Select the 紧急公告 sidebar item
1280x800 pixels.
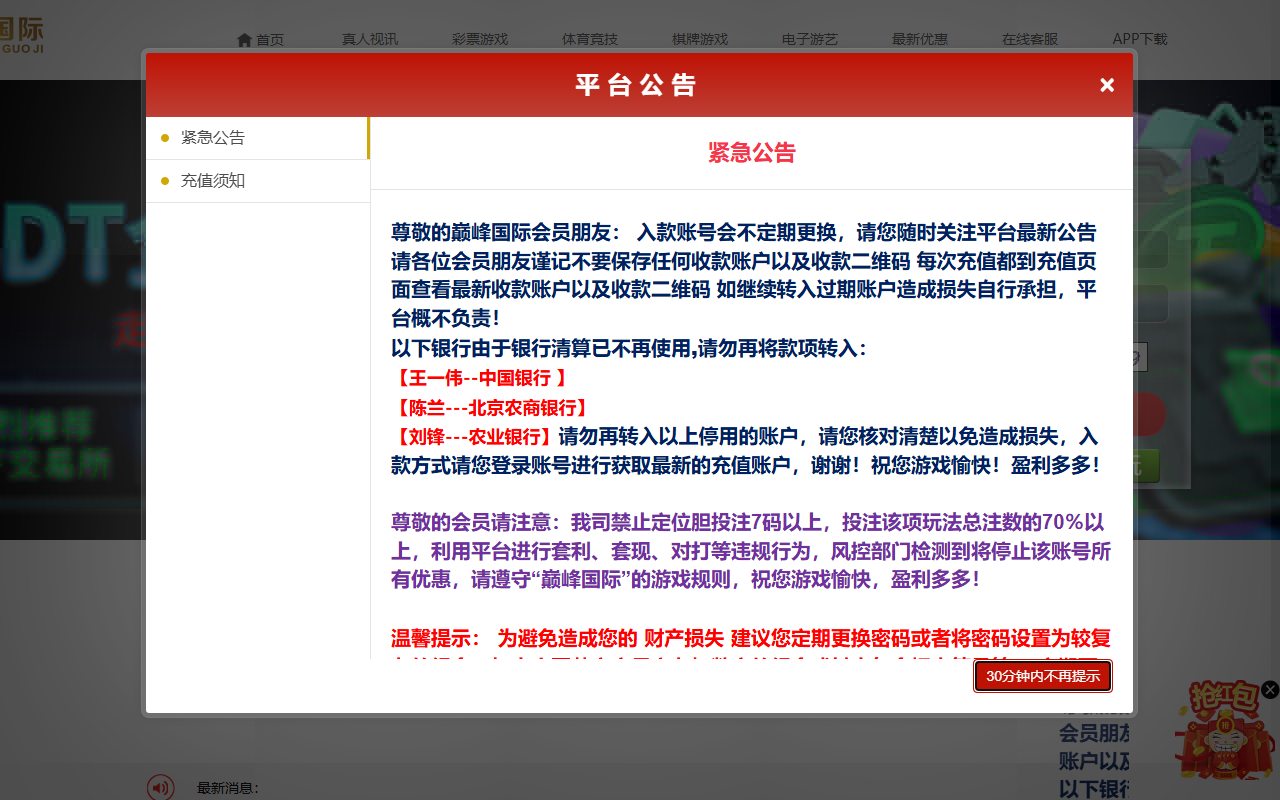(x=258, y=138)
